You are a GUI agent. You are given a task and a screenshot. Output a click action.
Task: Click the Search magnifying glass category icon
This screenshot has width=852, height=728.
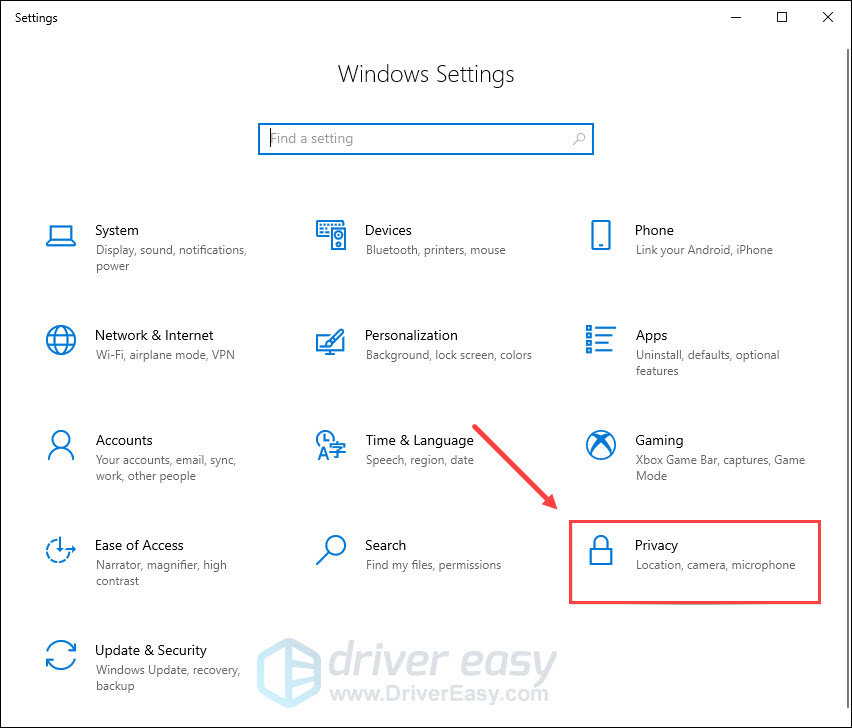tap(330, 550)
